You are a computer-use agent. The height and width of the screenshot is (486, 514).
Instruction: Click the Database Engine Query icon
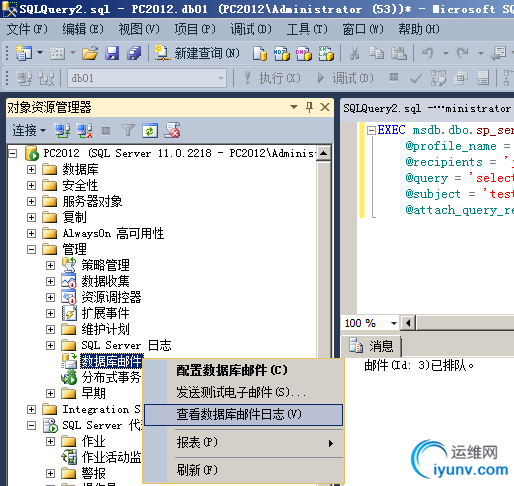coord(260,53)
